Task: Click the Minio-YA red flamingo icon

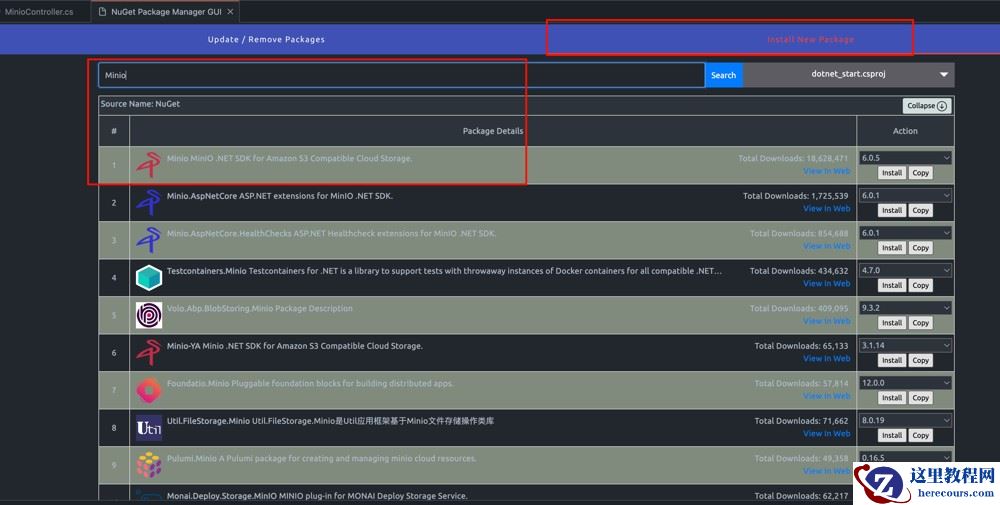Action: 149,353
